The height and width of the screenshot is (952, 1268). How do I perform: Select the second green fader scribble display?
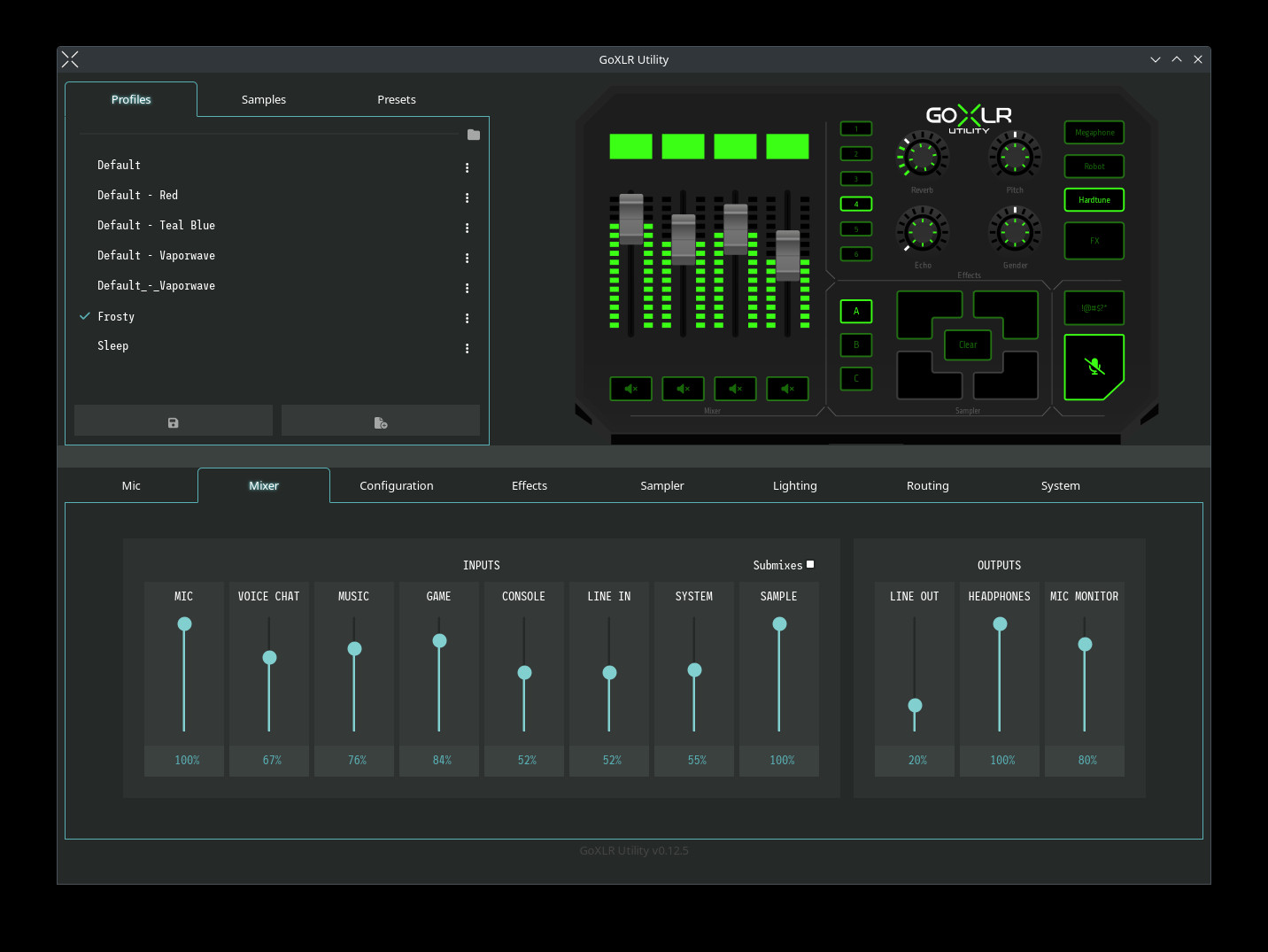point(684,146)
